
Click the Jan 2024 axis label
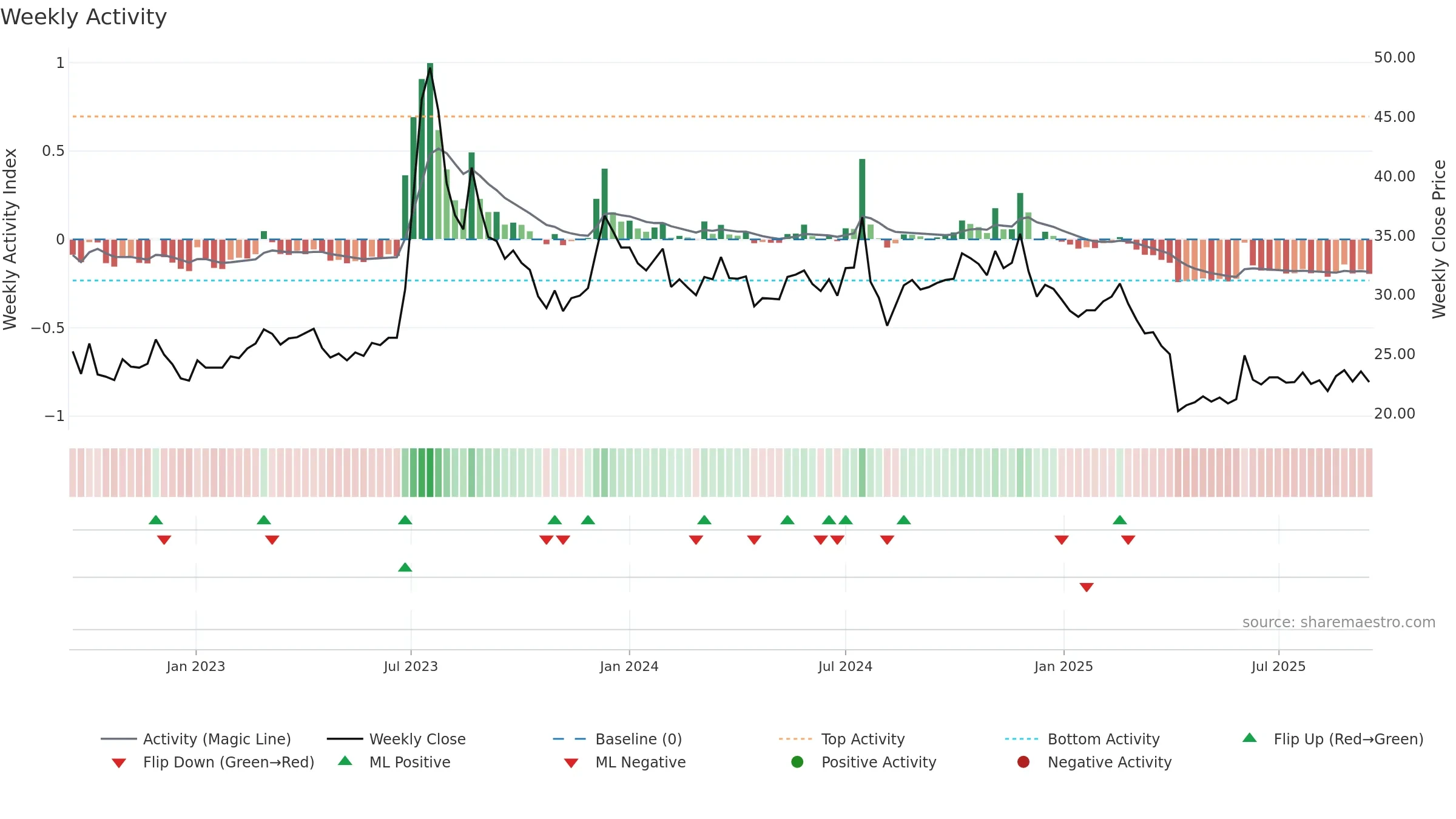coord(629,666)
